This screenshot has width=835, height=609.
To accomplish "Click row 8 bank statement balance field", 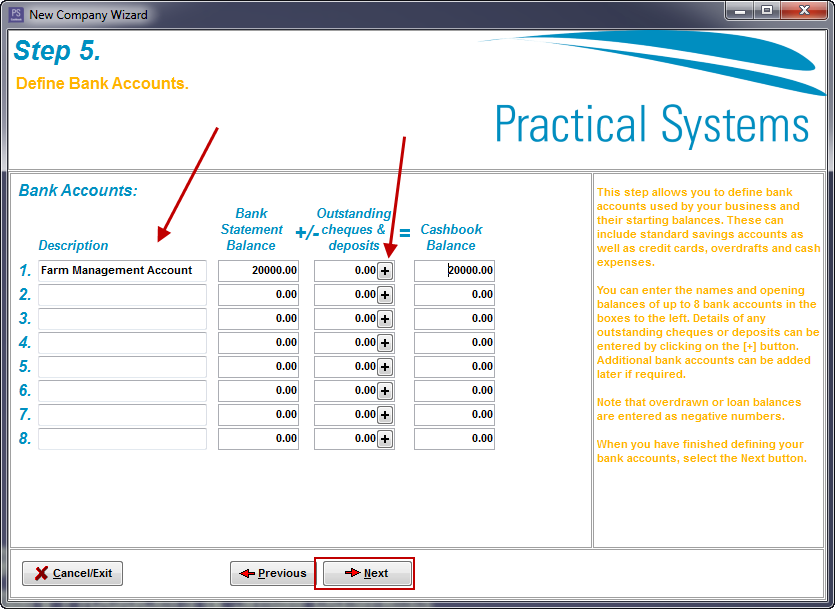I will point(258,439).
